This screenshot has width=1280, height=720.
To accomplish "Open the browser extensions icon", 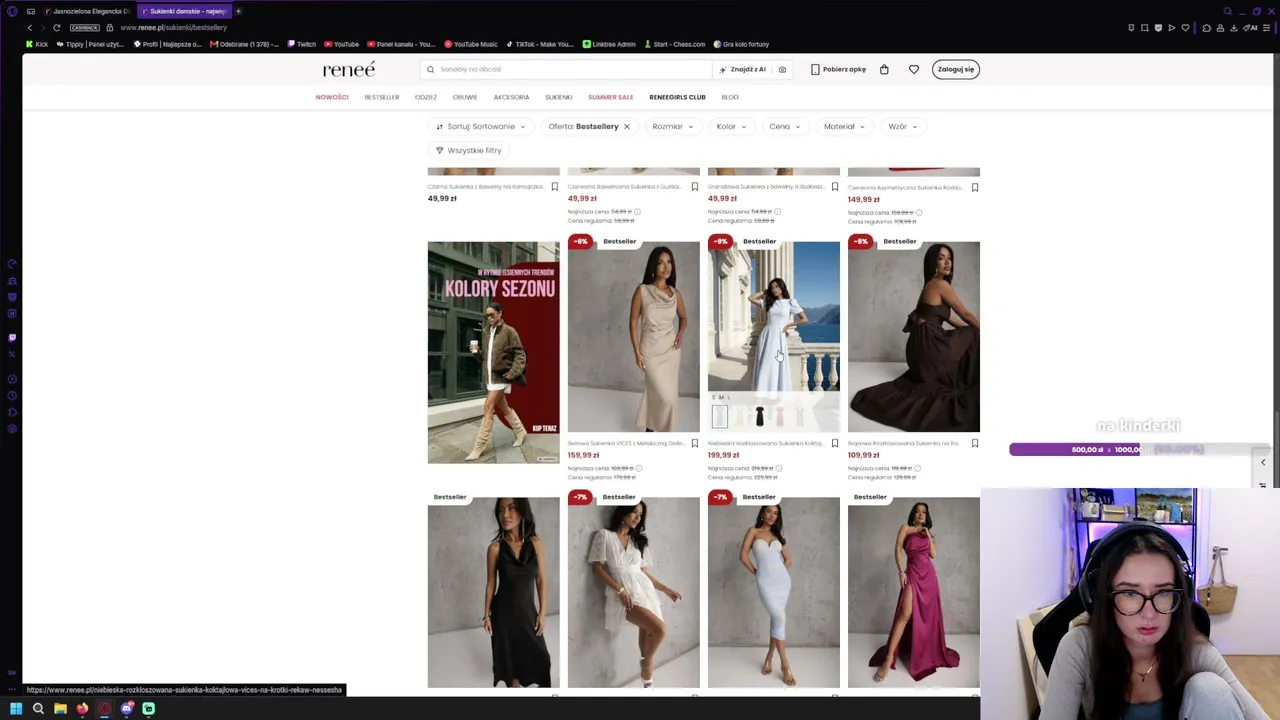I will (1206, 27).
